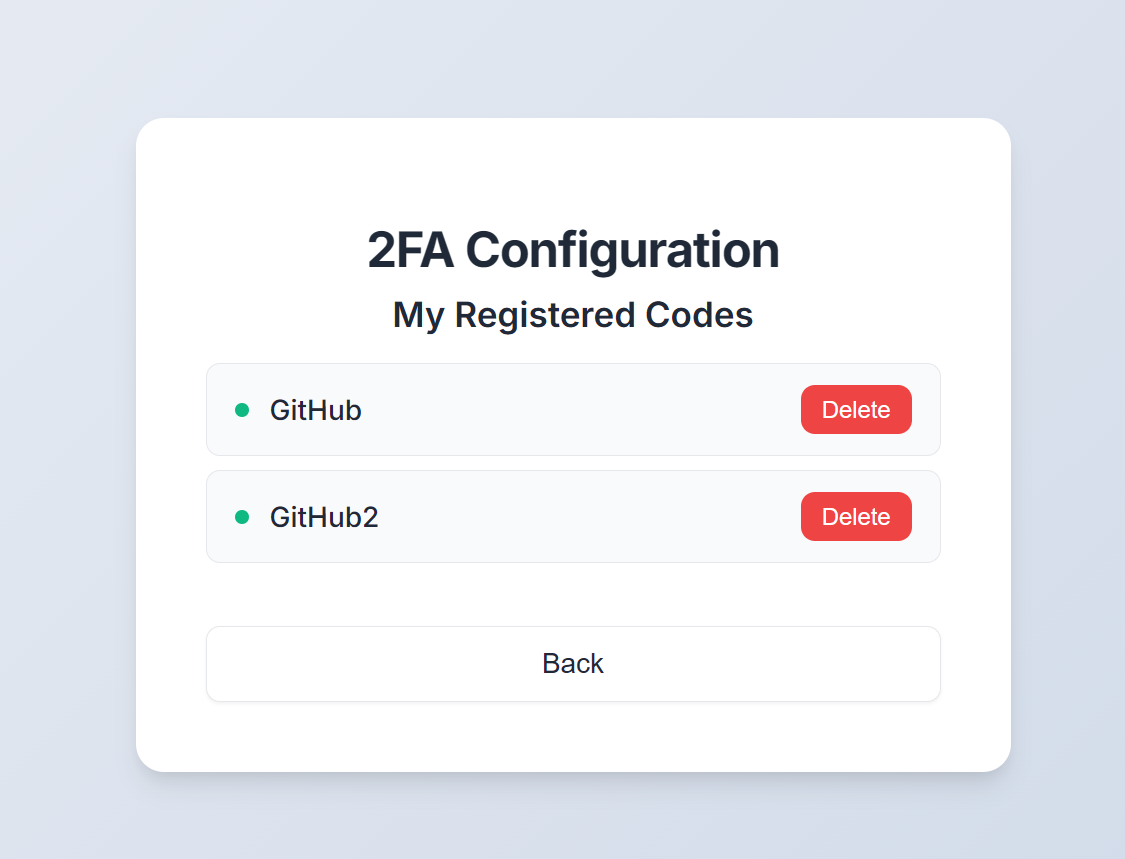Viewport: 1125px width, 859px height.
Task: Delete the GitHub2 registered code
Action: click(856, 517)
